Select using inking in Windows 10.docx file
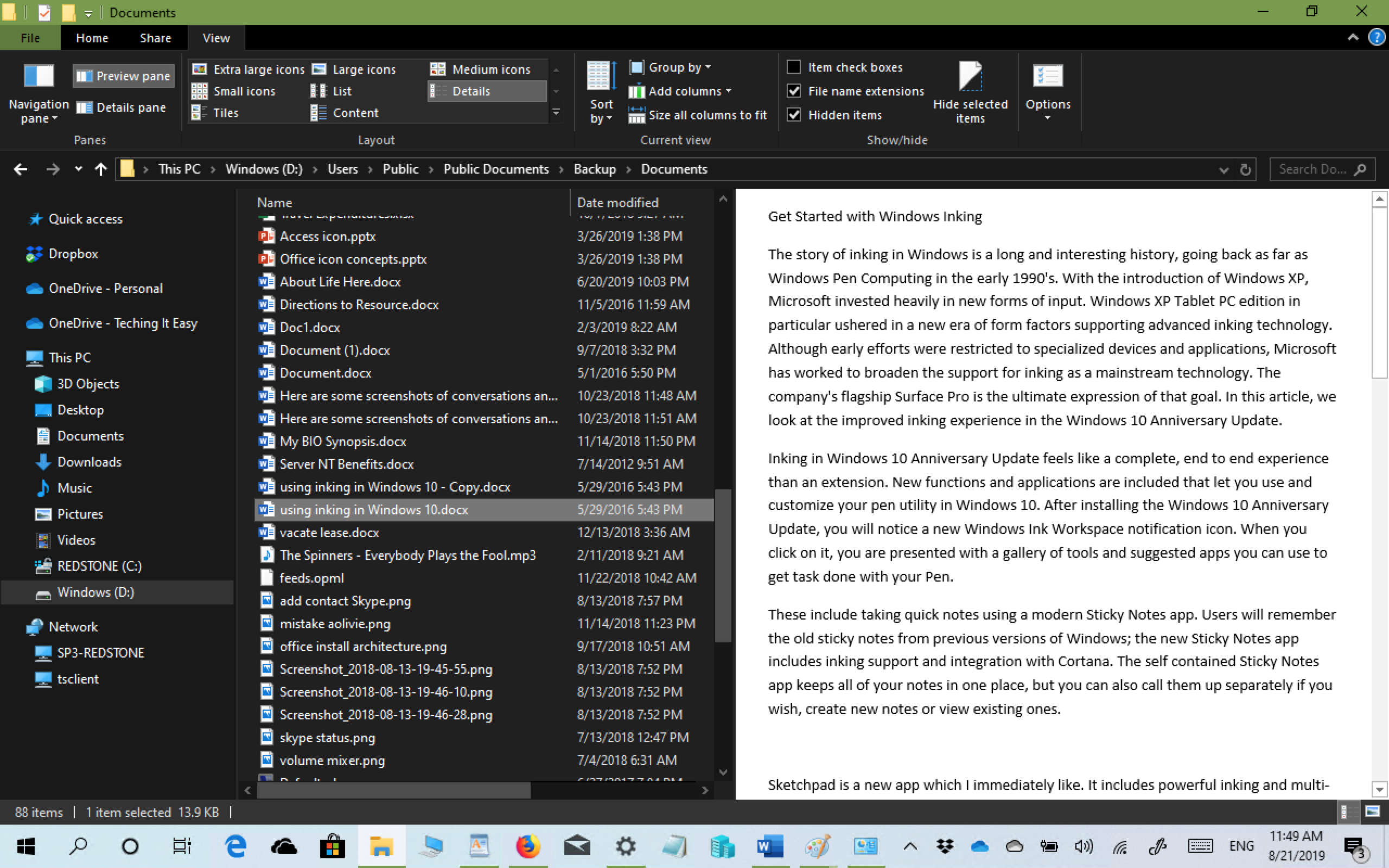 point(375,509)
